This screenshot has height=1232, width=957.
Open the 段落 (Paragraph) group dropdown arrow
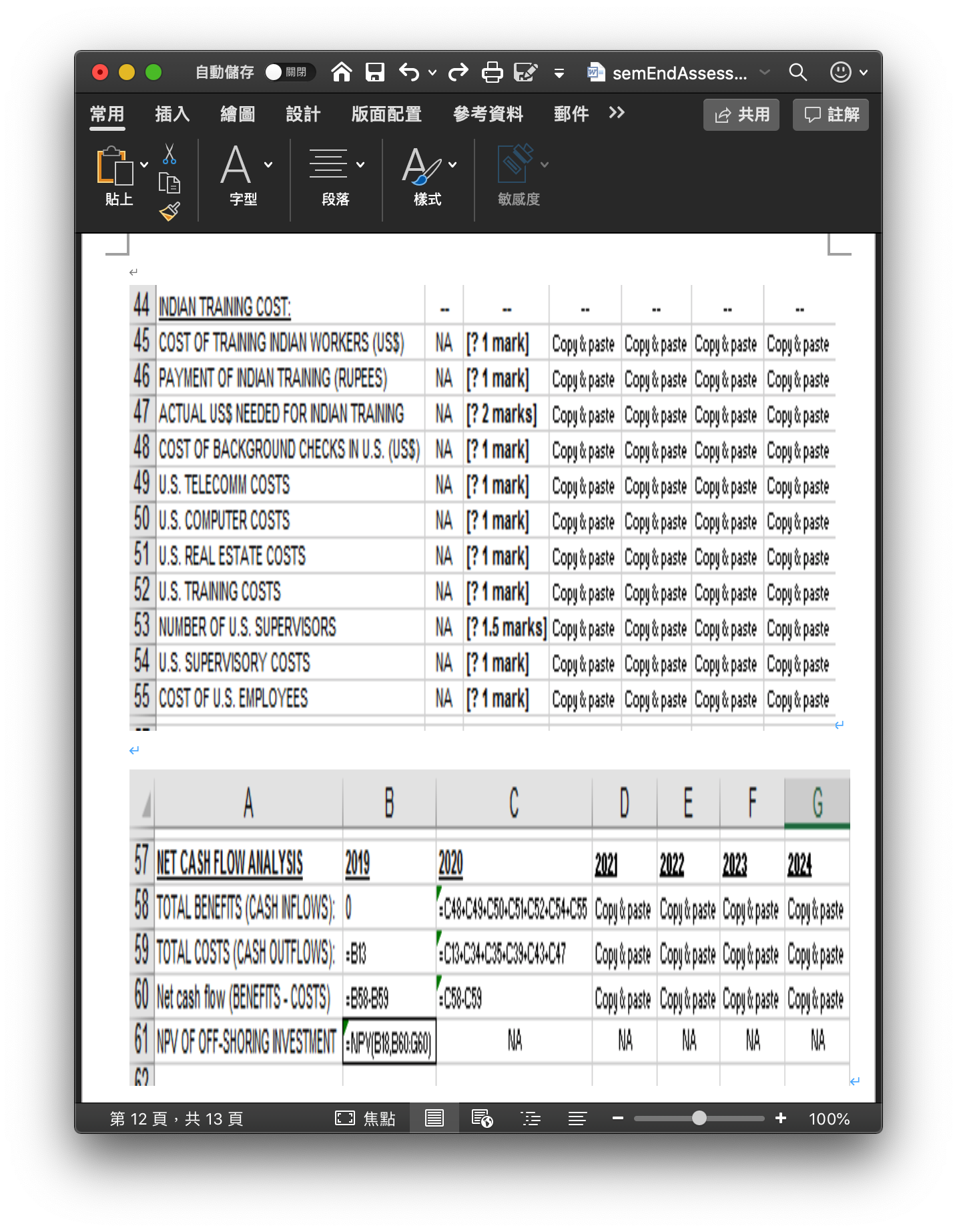click(360, 165)
